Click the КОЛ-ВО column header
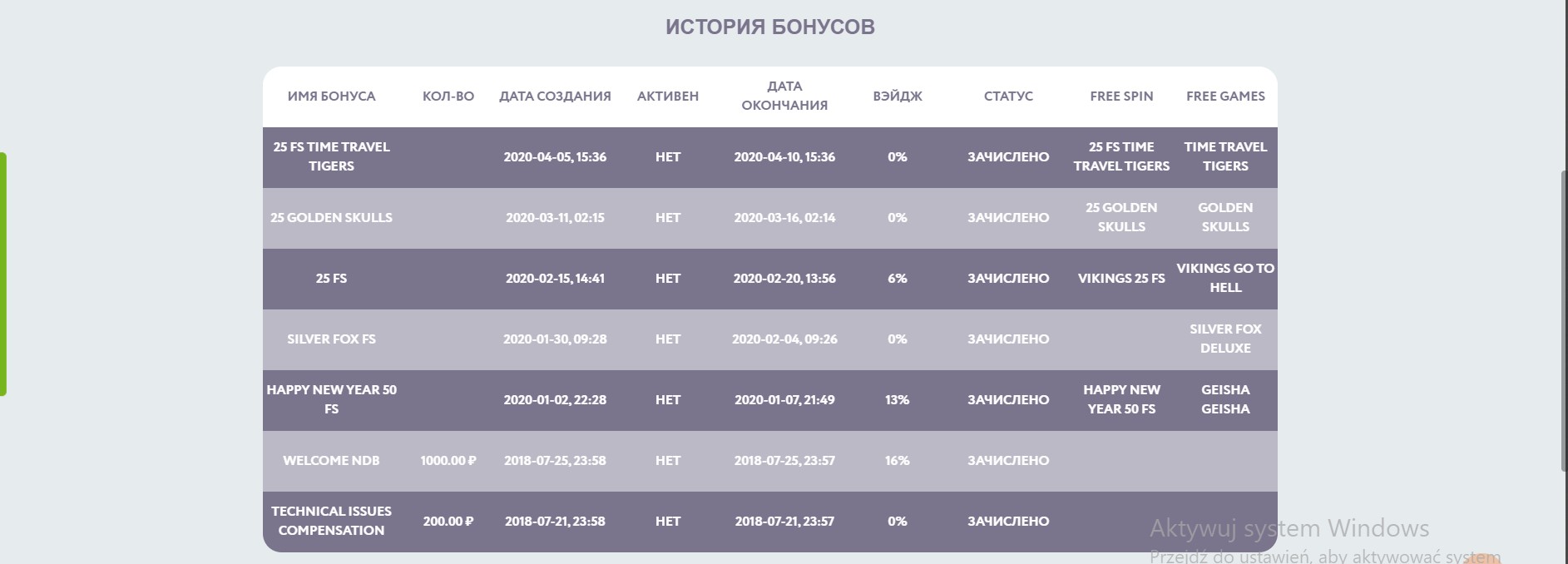 (x=448, y=96)
